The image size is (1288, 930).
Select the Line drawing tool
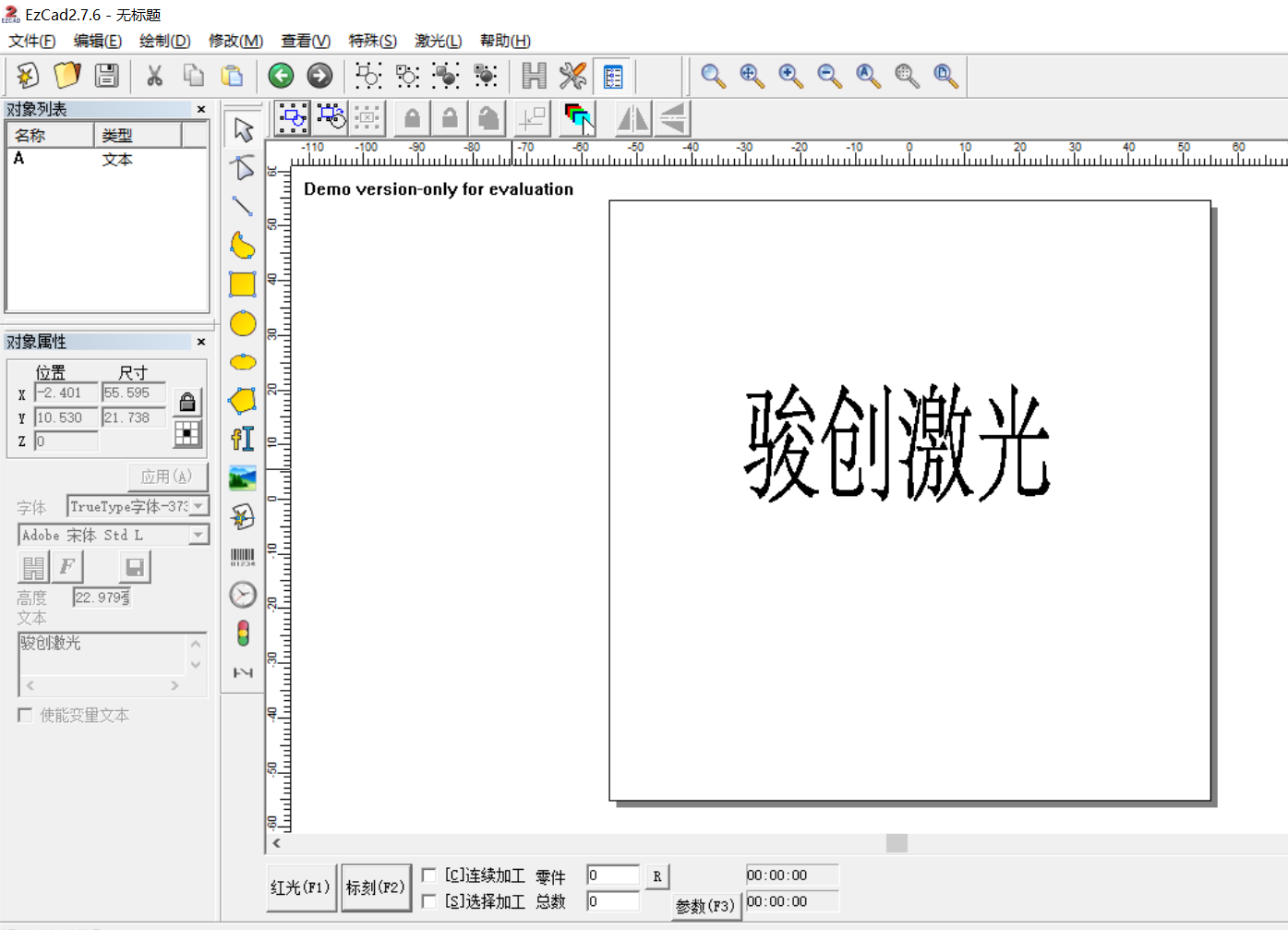[243, 207]
